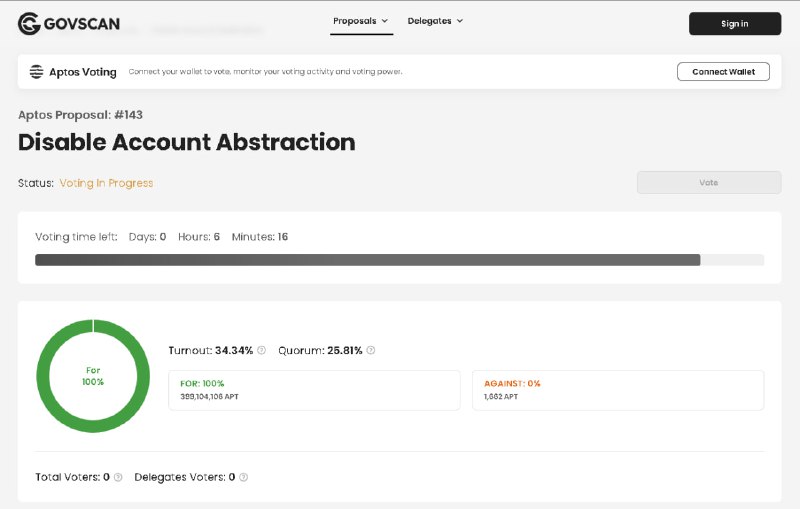Expand the Proposals menu chevron
Screen dimensions: 800x509
385,21
